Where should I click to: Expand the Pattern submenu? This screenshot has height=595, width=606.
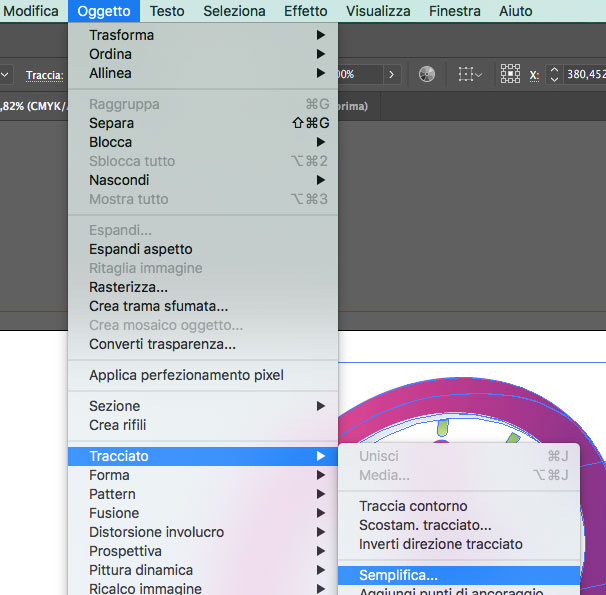click(203, 494)
